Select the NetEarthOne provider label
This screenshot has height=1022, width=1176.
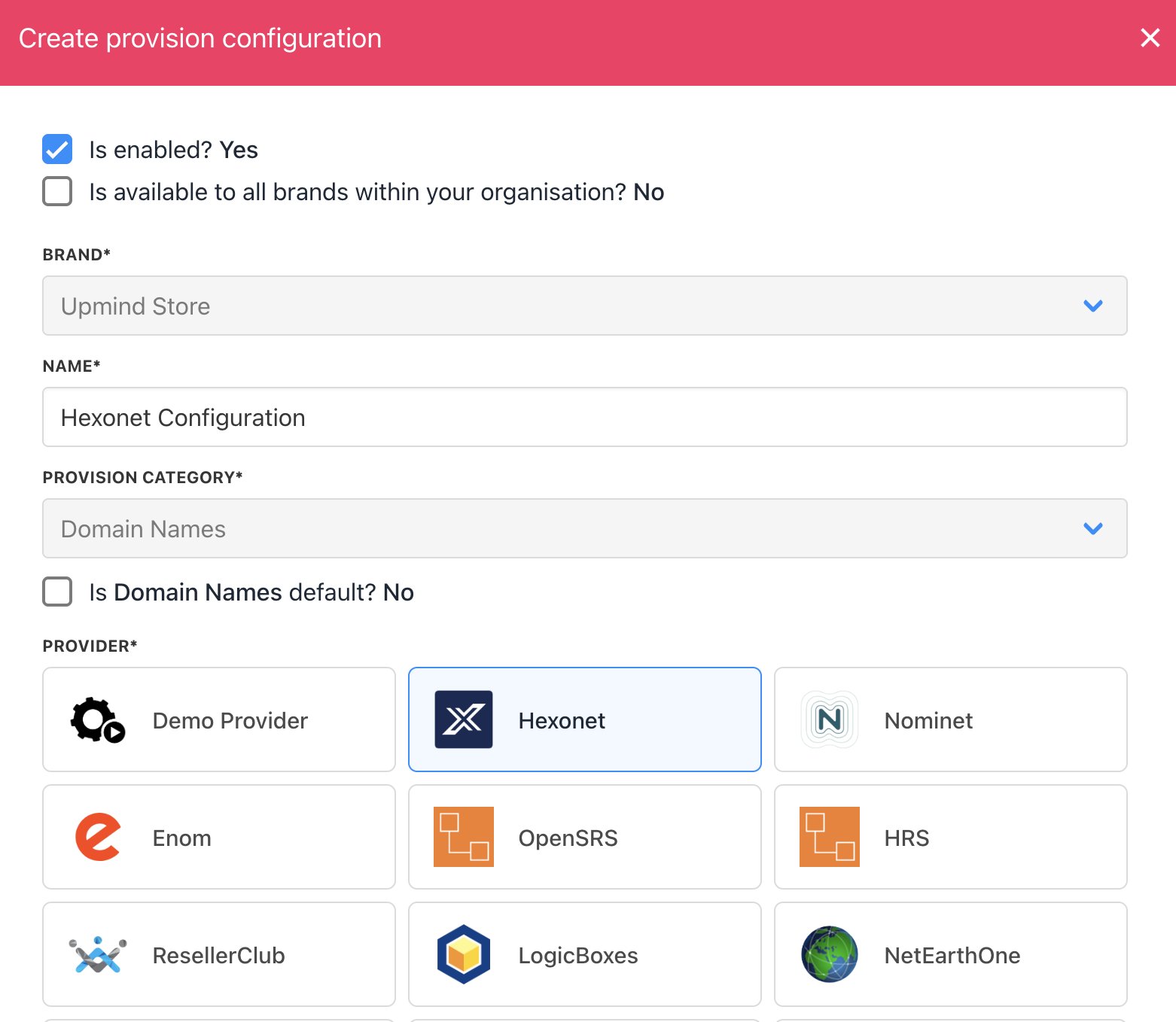point(952,956)
